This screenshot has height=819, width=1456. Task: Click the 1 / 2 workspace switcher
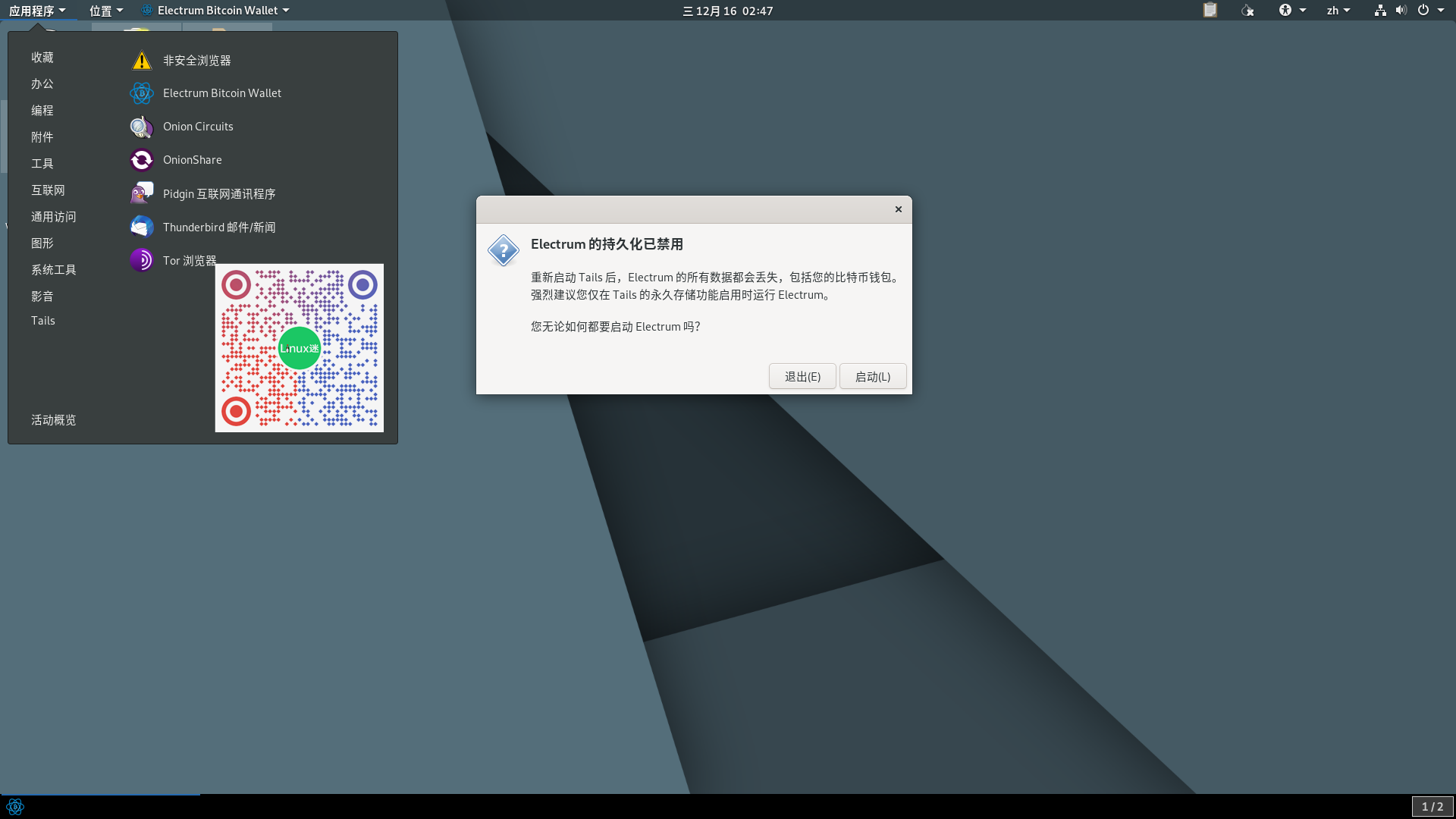(x=1432, y=807)
